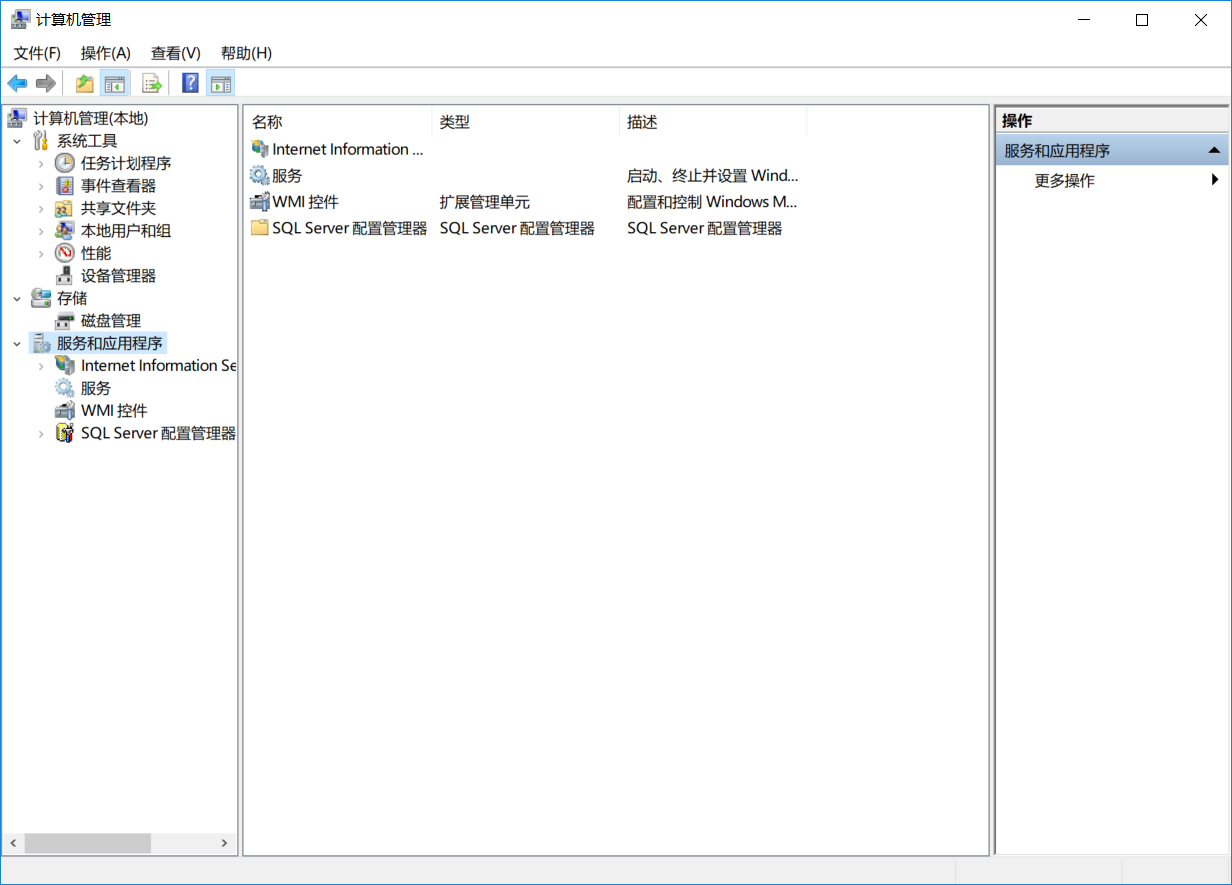Expand the 性能 tree node

[x=41, y=253]
